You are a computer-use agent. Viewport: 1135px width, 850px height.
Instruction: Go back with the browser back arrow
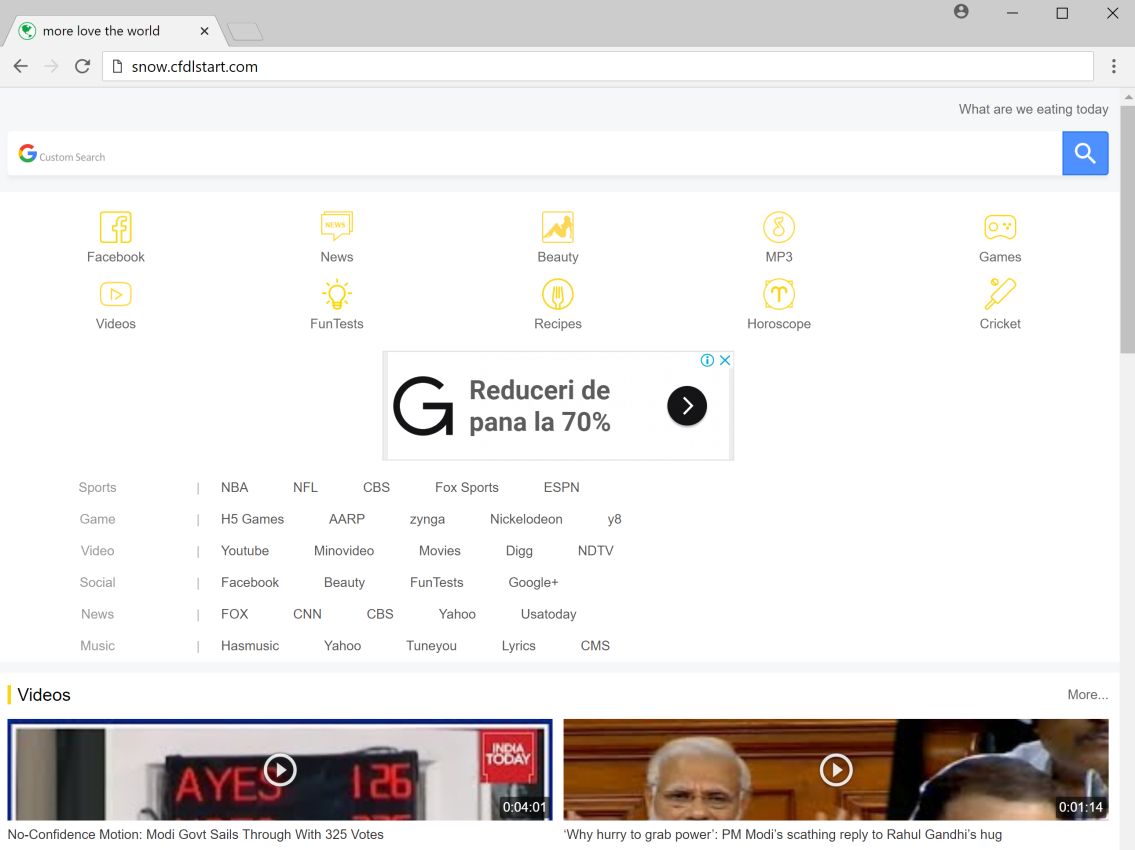click(20, 67)
